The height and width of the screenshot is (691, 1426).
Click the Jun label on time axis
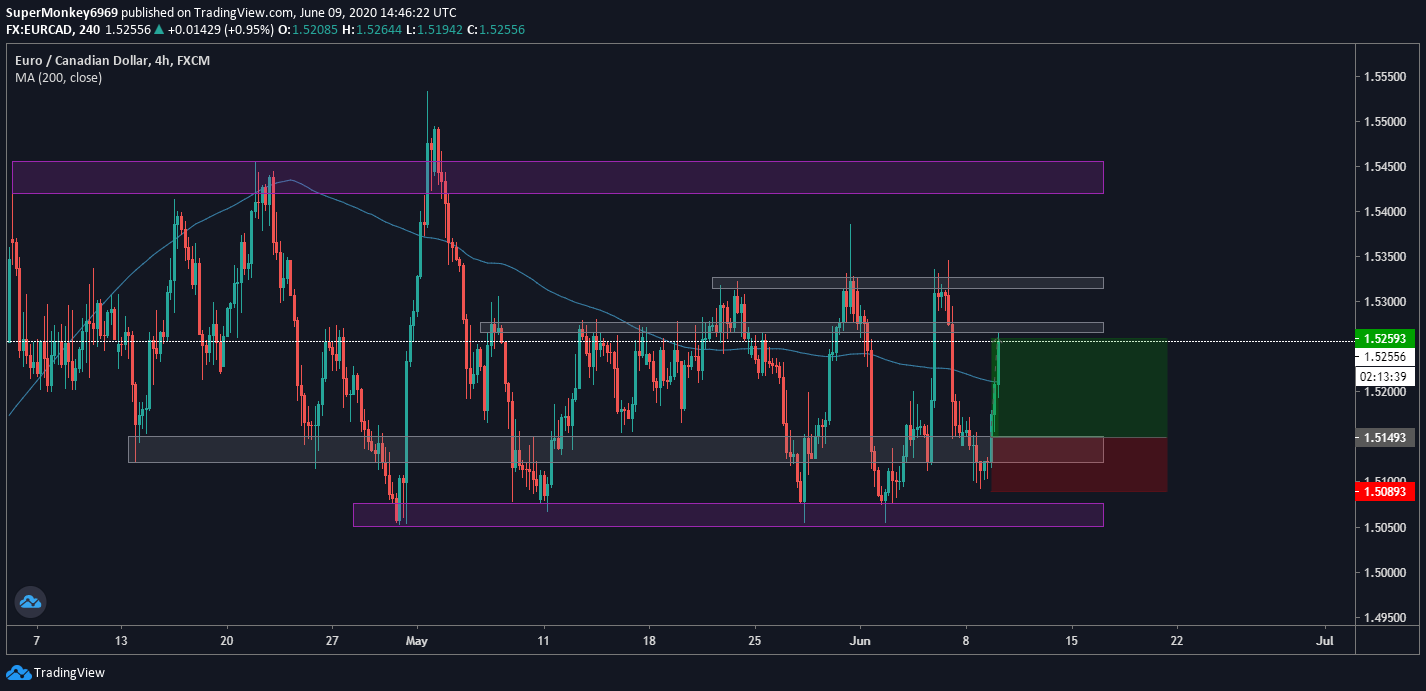(x=860, y=640)
